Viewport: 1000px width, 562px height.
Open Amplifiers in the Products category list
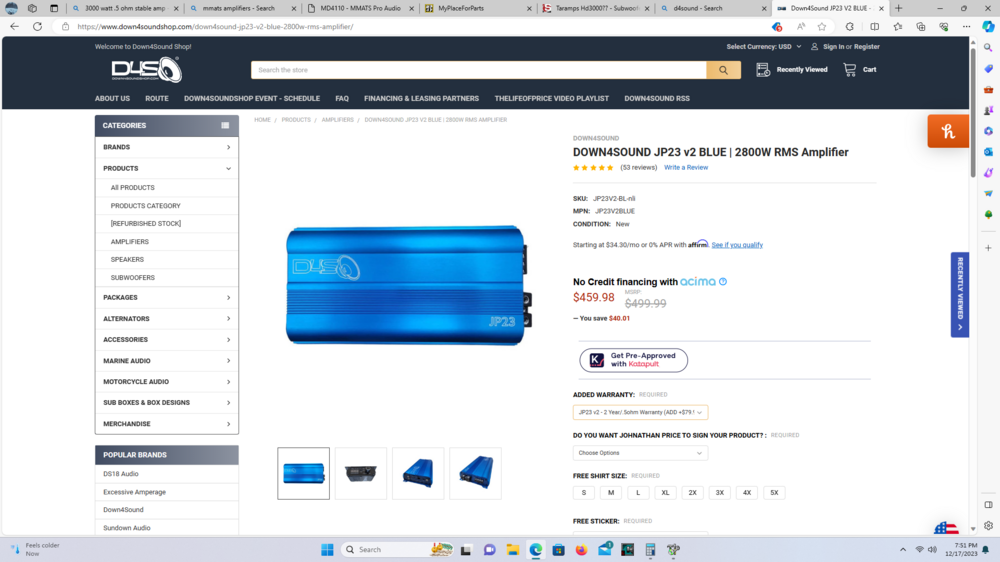(129, 242)
